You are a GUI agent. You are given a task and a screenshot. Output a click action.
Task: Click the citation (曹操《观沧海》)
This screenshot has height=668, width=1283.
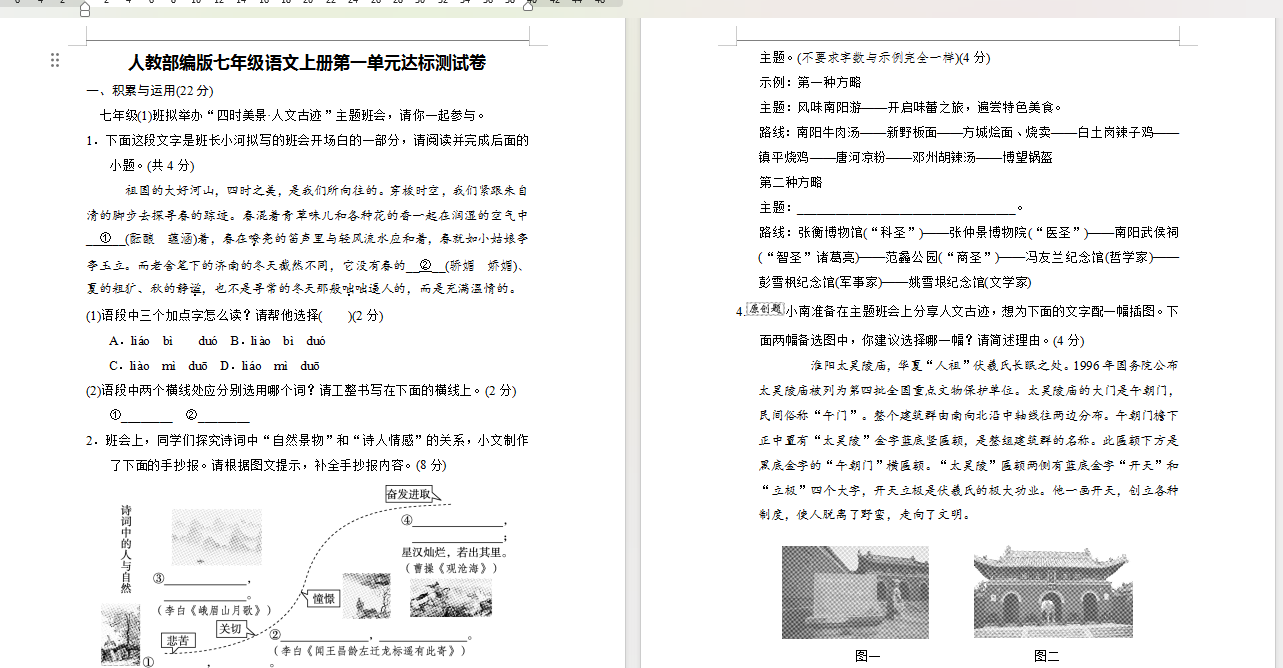coord(451,567)
